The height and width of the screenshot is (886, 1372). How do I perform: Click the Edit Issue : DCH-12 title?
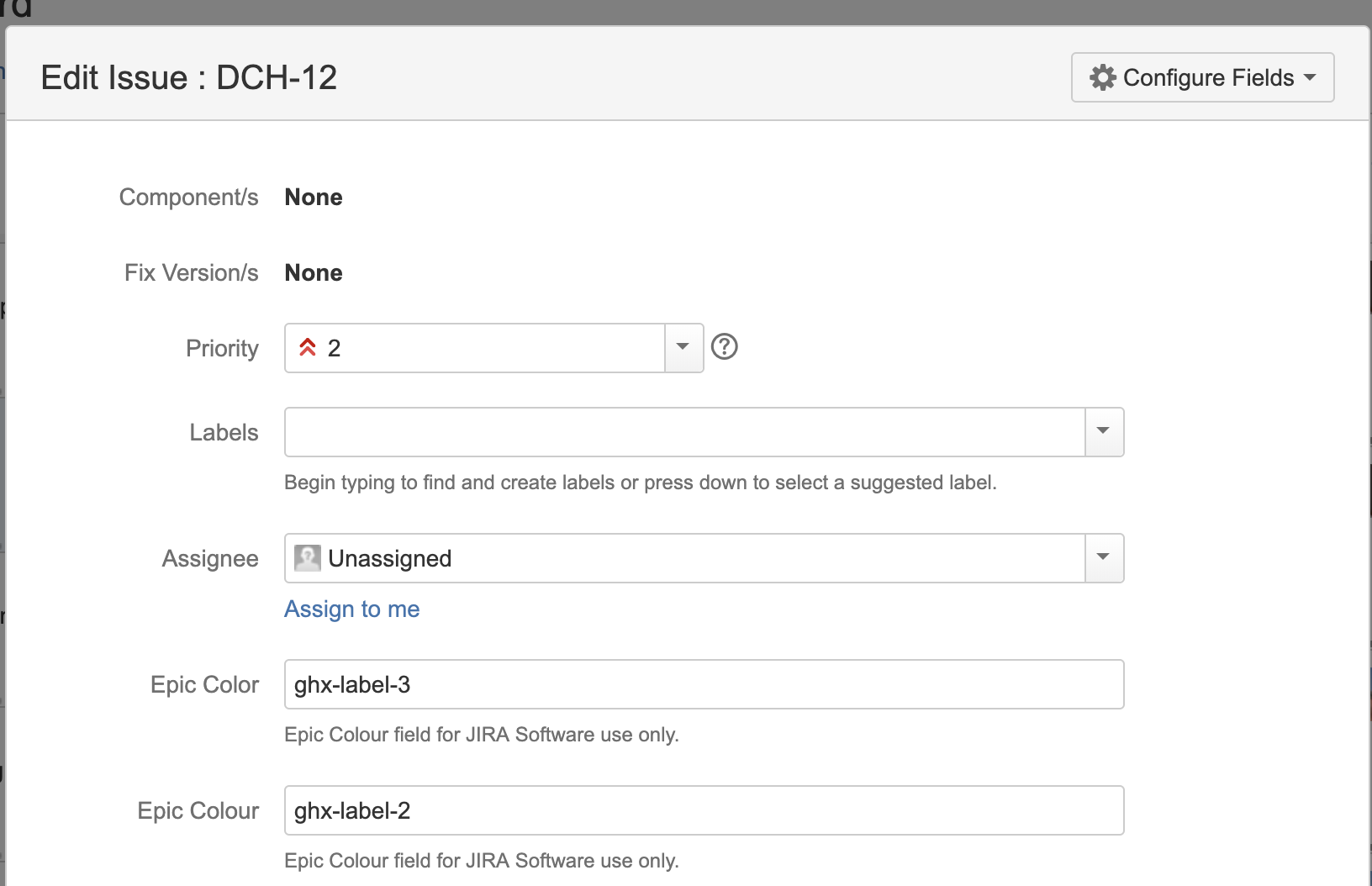coord(190,76)
